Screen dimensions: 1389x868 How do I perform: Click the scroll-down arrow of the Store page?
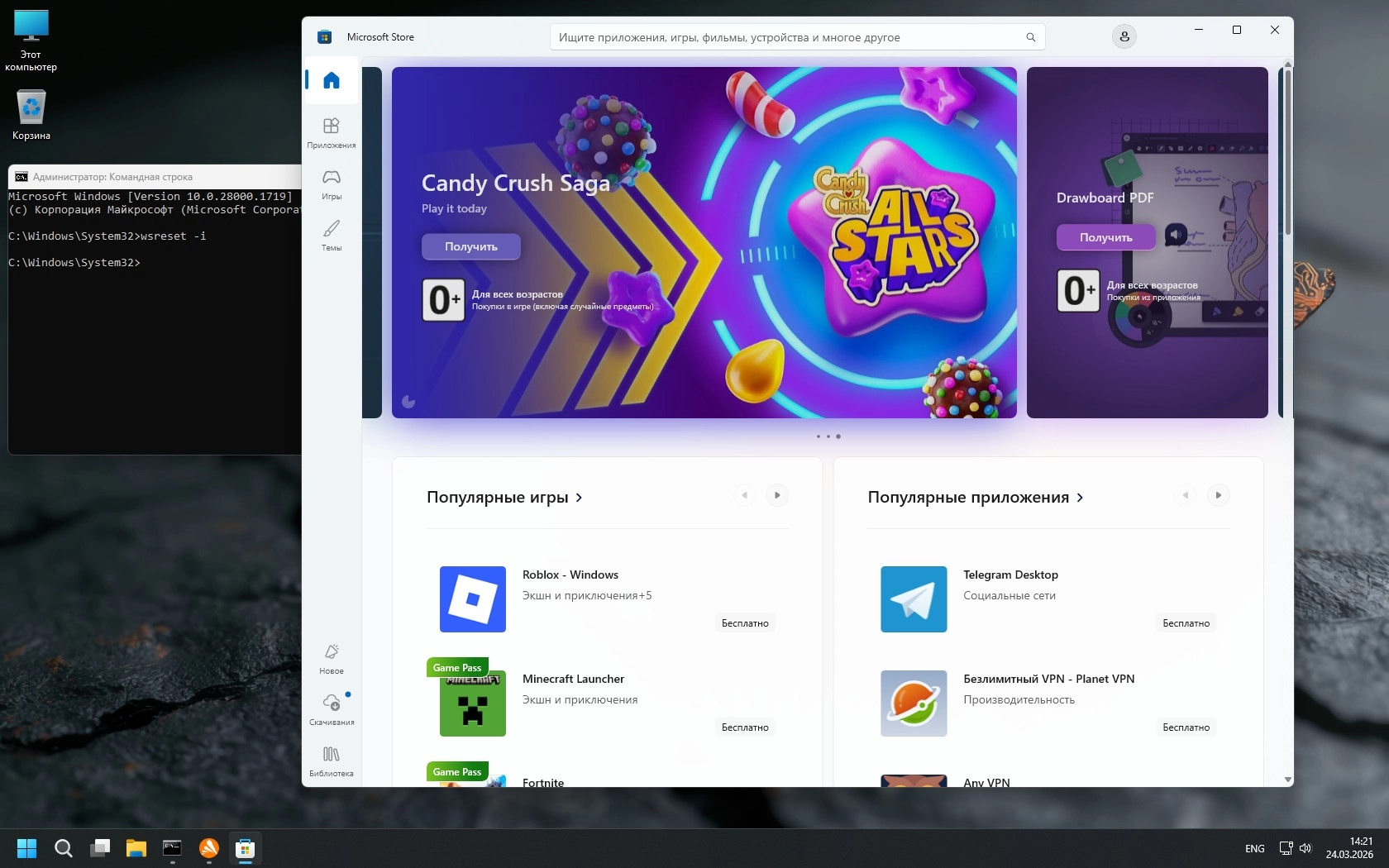(x=1287, y=780)
